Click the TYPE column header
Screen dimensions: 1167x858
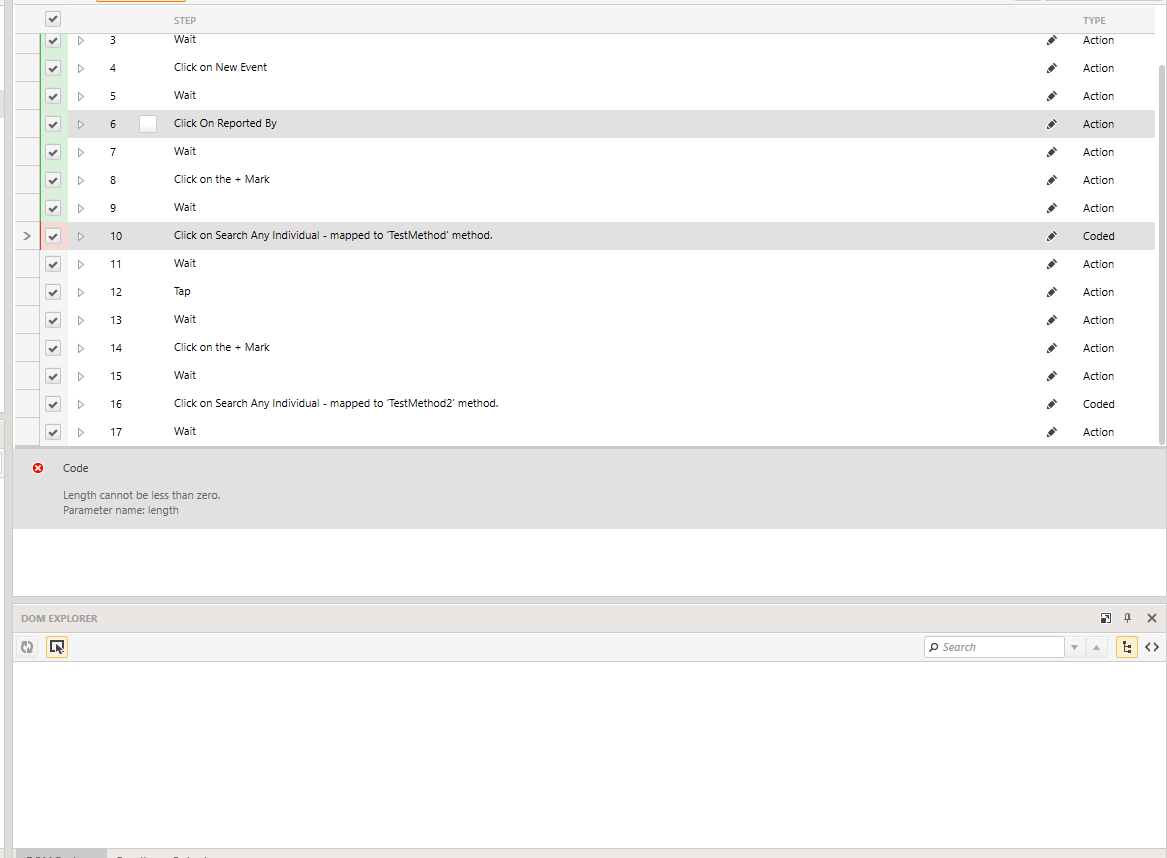(x=1094, y=20)
